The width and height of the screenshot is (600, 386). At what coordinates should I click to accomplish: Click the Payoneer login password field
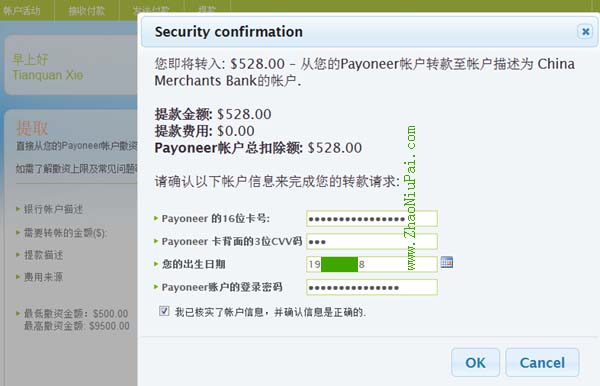372,287
